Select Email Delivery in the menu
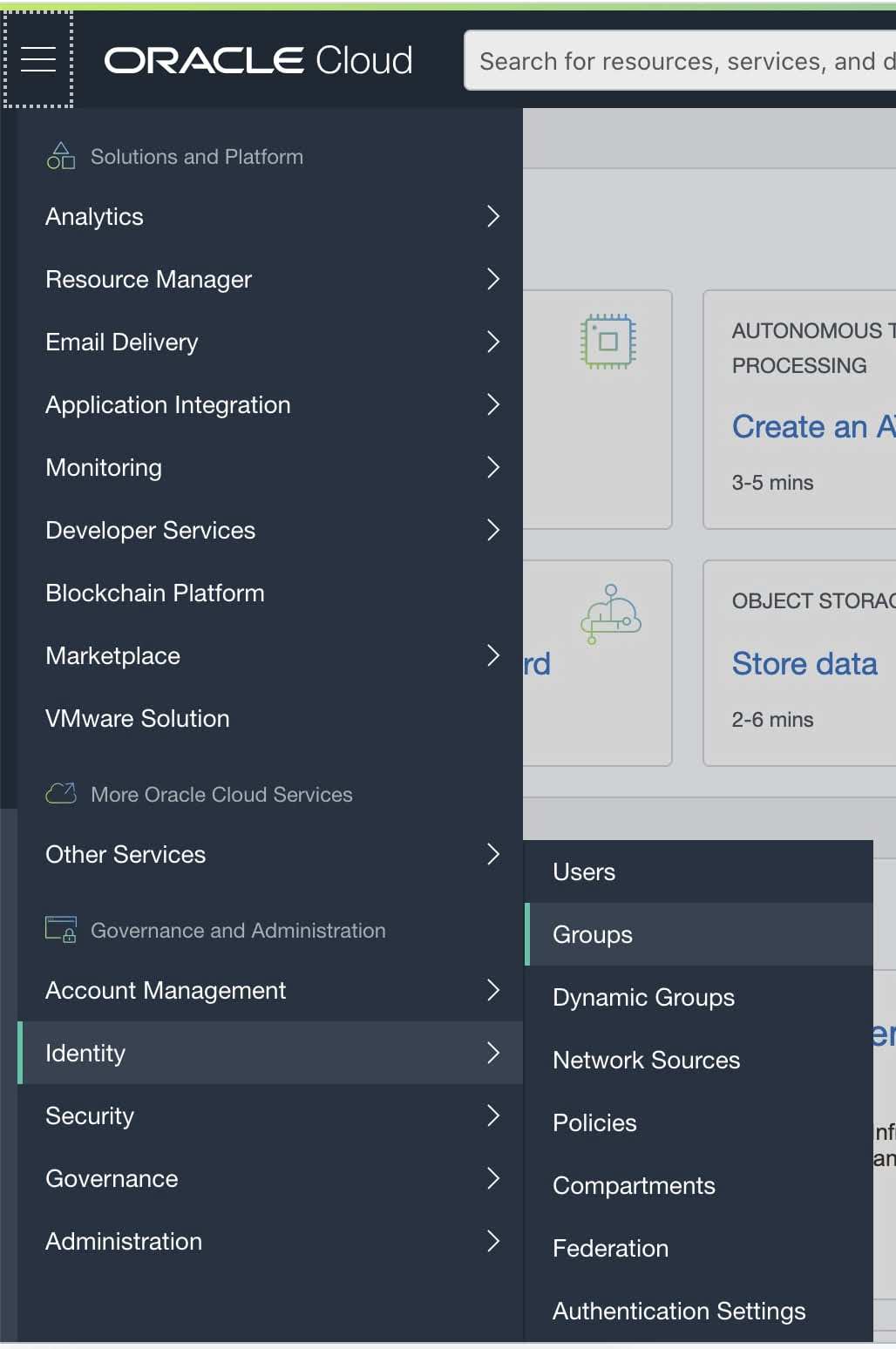This screenshot has height=1349, width=896. (270, 342)
